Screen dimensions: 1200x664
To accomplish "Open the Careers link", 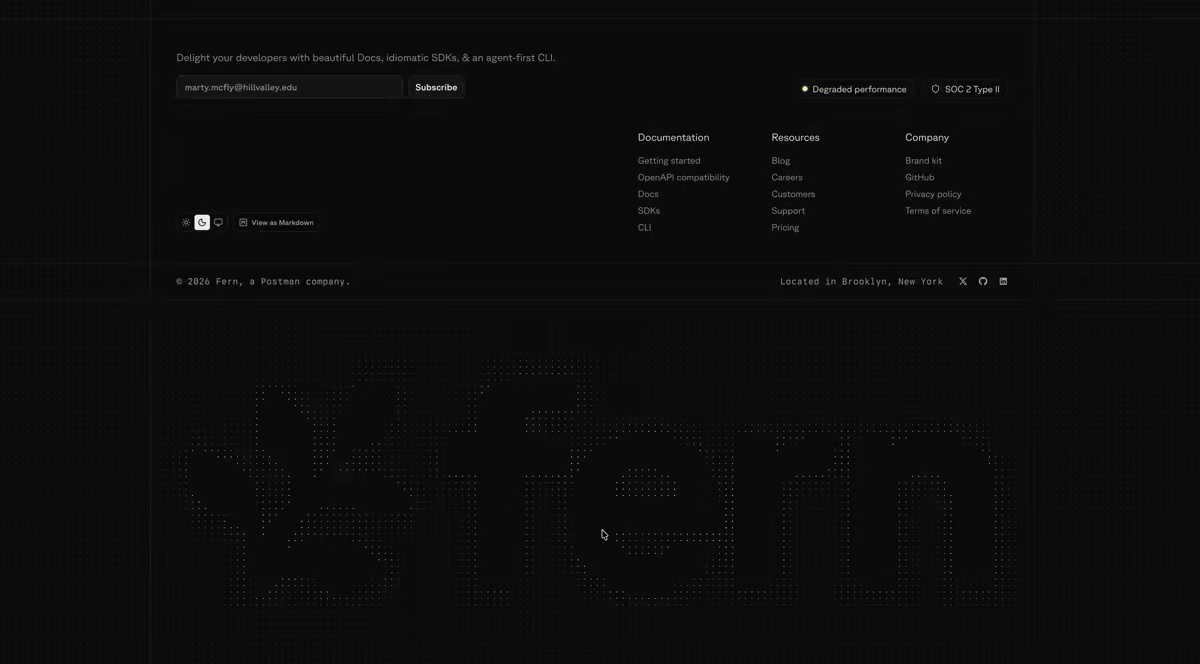I will point(787,178).
